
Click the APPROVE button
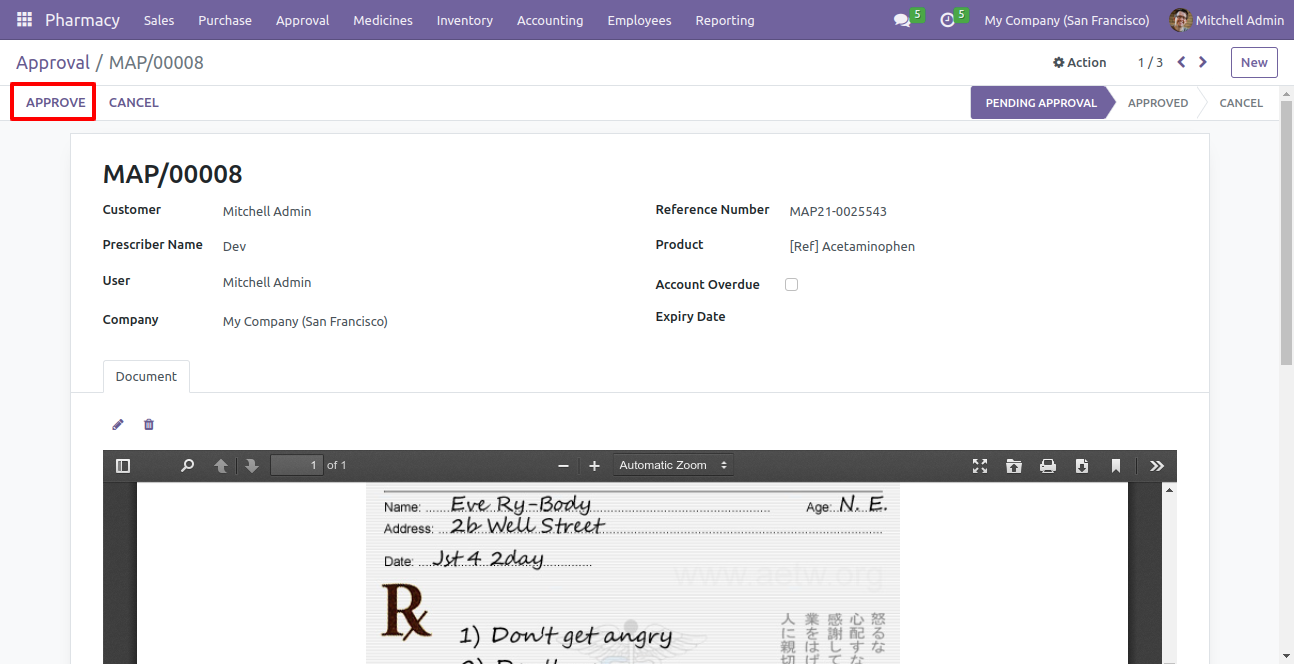click(x=56, y=103)
